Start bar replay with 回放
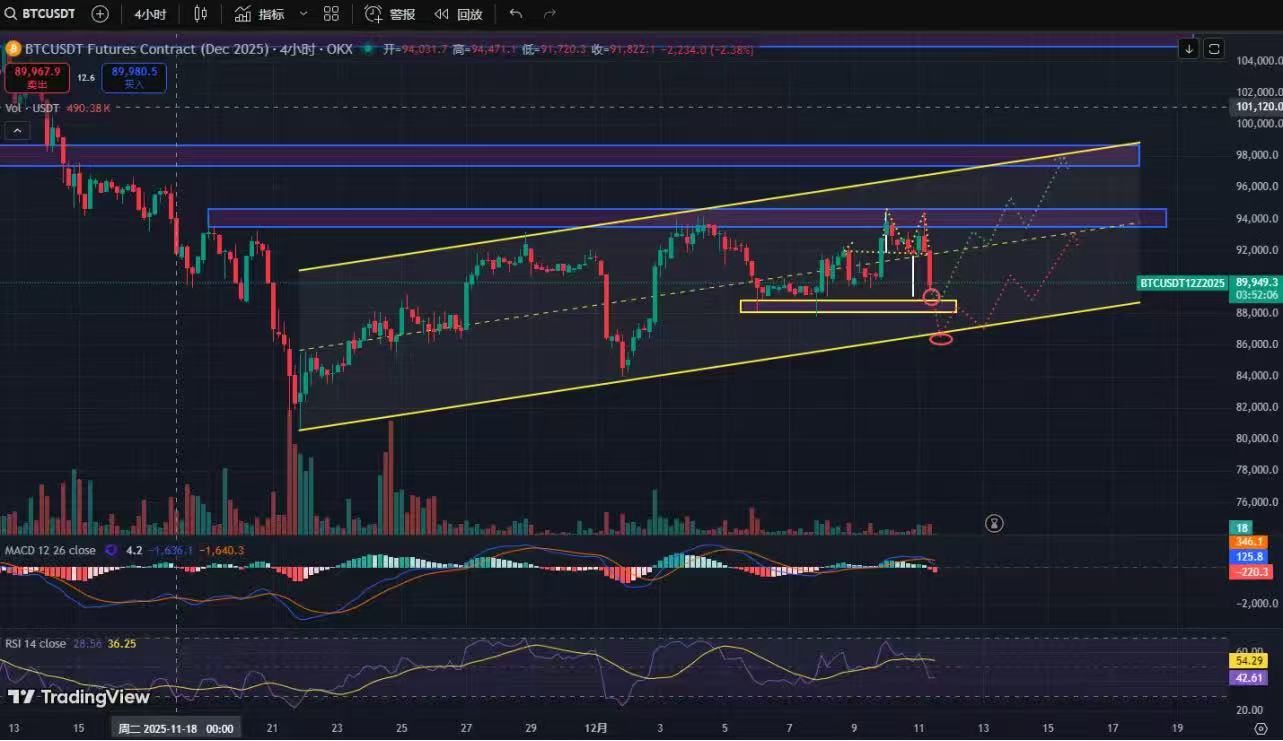 (459, 14)
